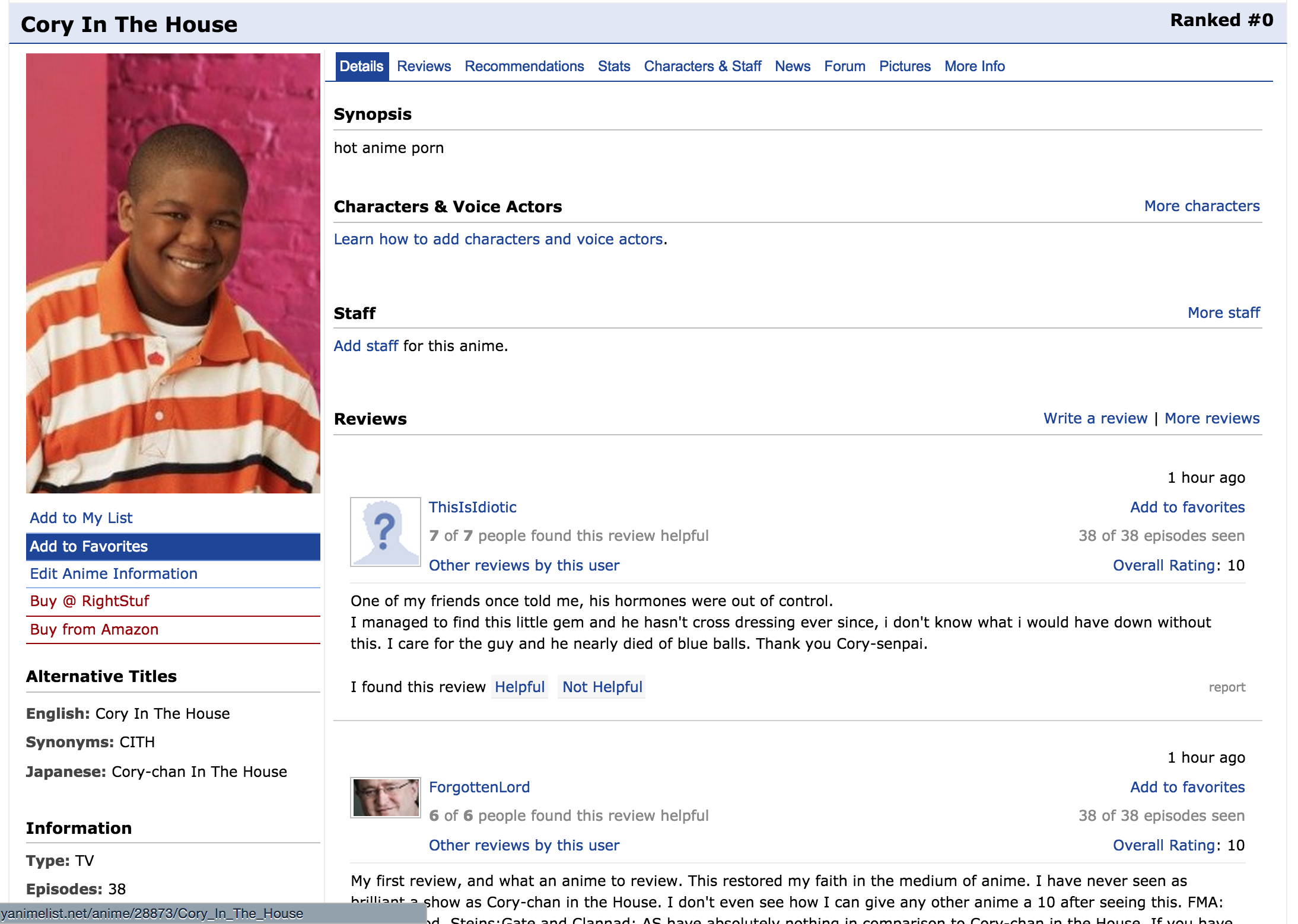1298x924 pixels.
Task: Click Write a review link
Action: coord(1095,418)
